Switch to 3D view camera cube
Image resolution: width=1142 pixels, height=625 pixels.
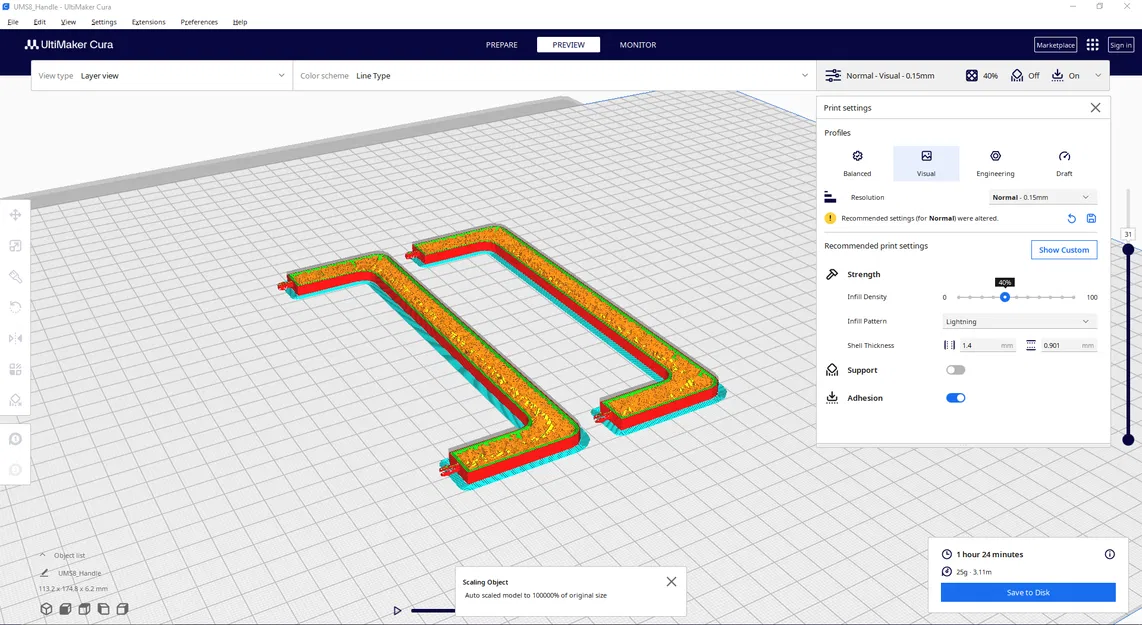tap(46, 609)
